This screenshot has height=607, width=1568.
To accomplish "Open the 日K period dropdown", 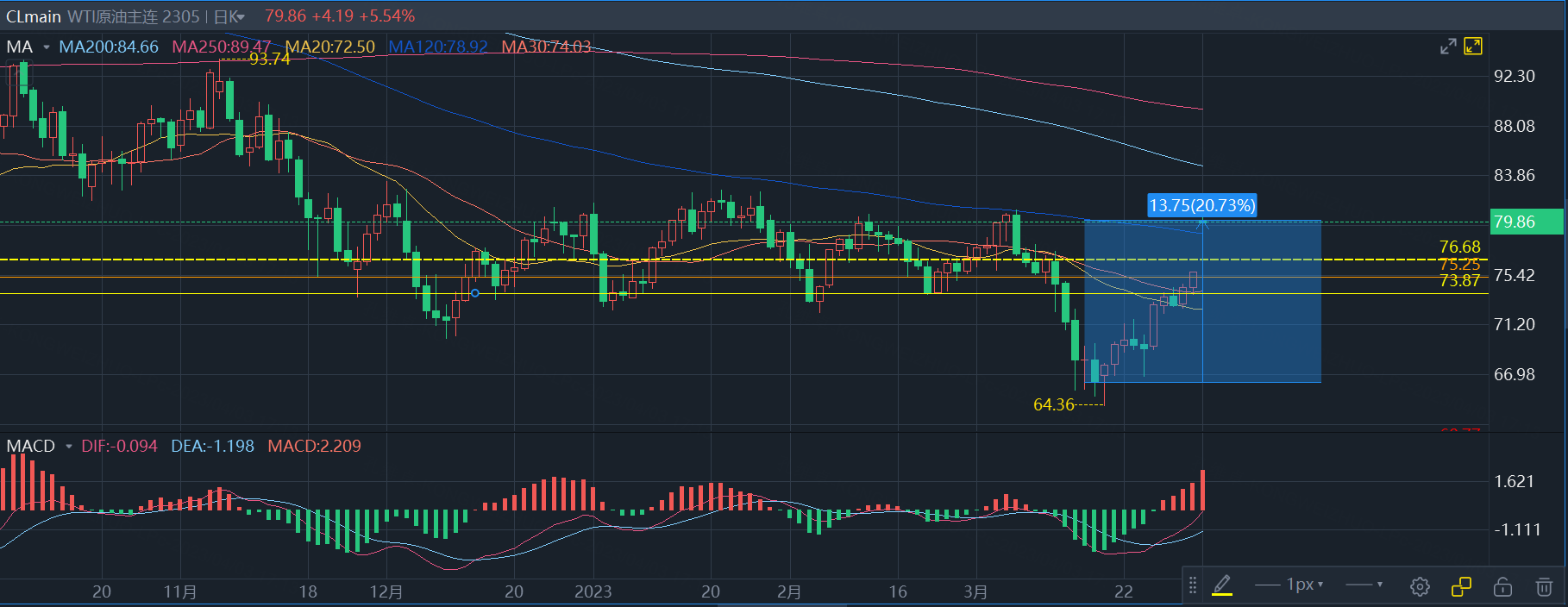I will (x=229, y=16).
